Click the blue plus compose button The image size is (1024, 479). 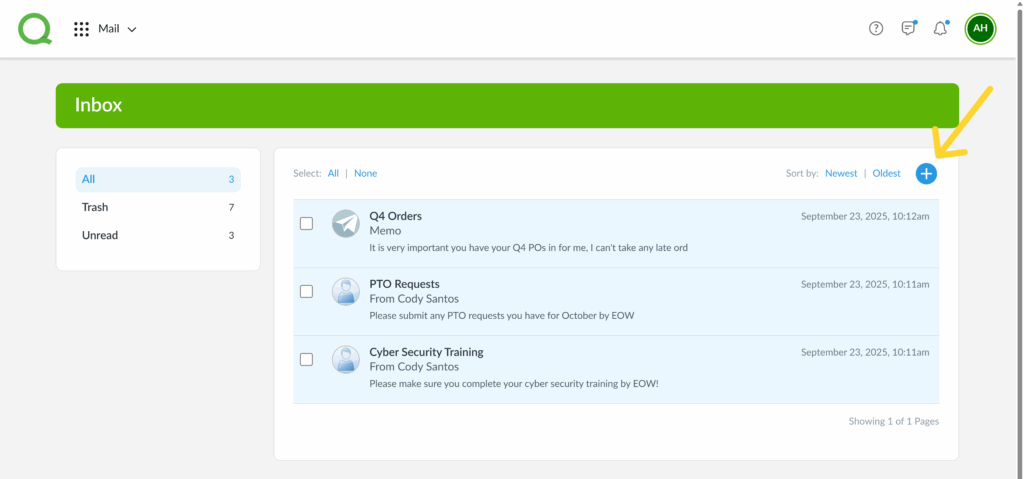click(x=926, y=174)
